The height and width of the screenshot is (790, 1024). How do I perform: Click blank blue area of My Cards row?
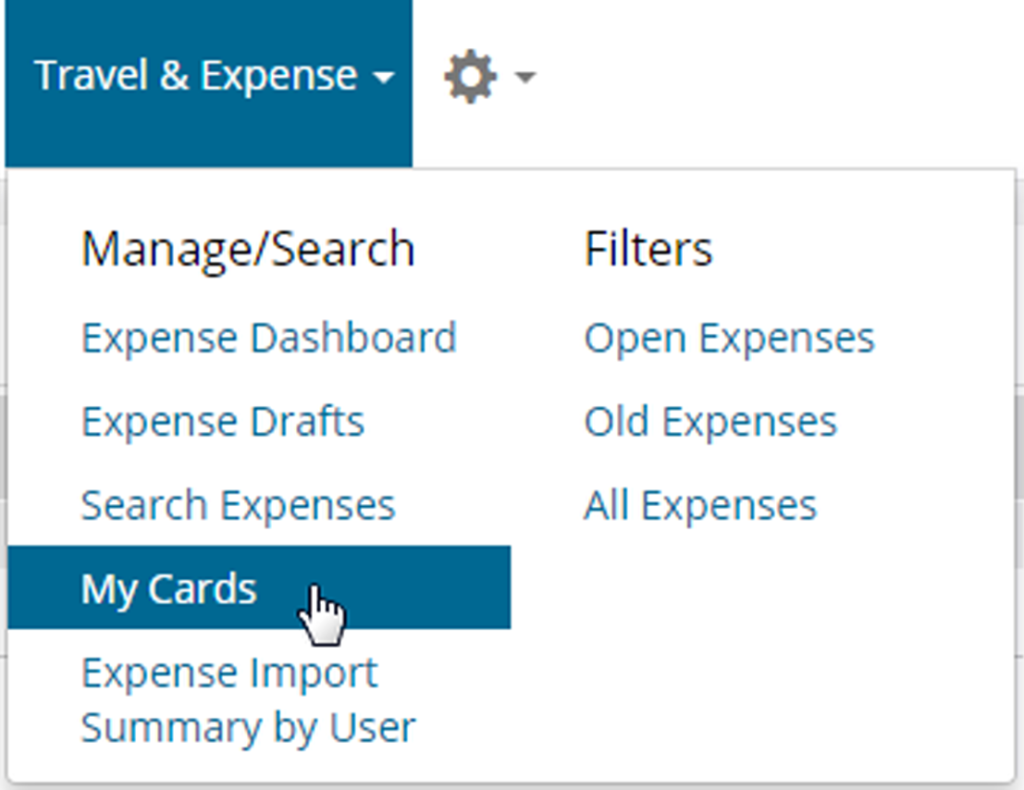[x=424, y=588]
